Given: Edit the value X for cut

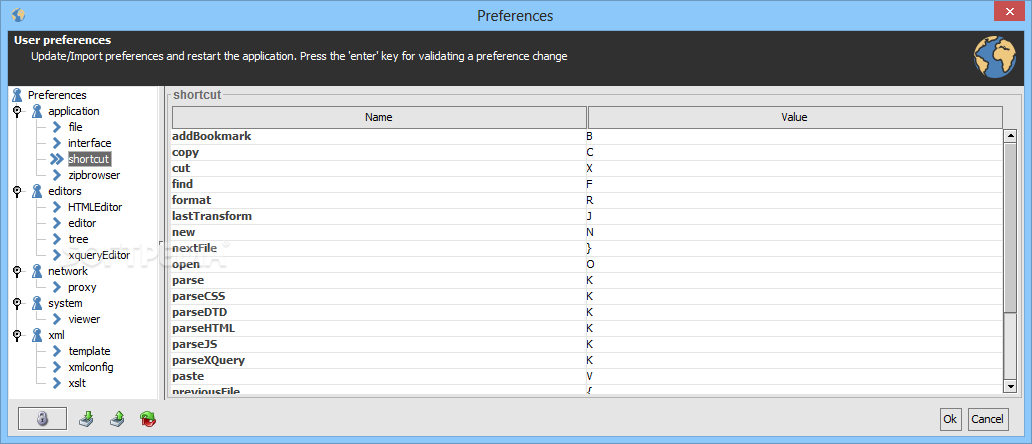Looking at the screenshot, I should point(794,168).
